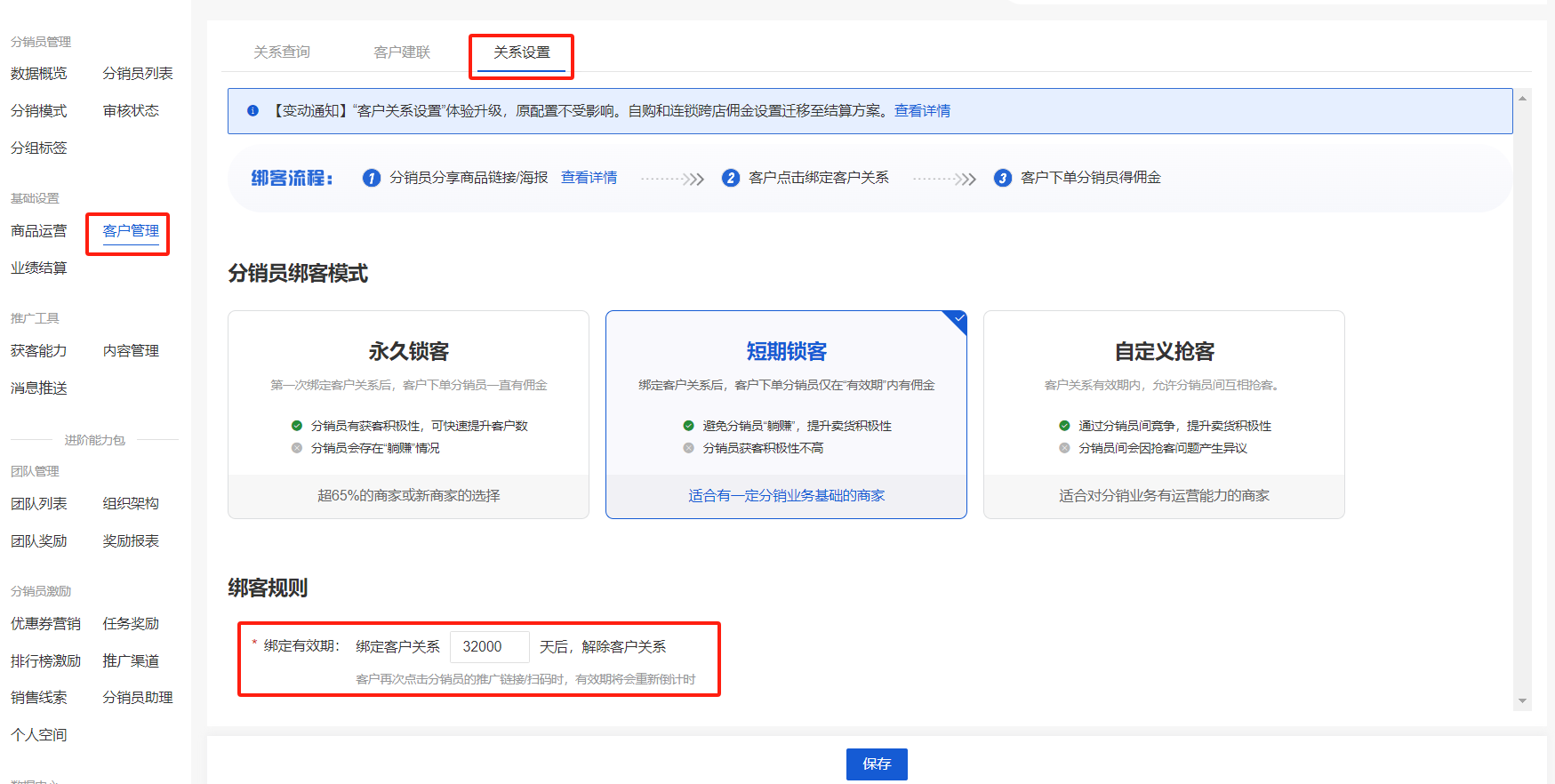Choose the 自定义抢客 mode card
1555x784 pixels.
(x=1164, y=414)
